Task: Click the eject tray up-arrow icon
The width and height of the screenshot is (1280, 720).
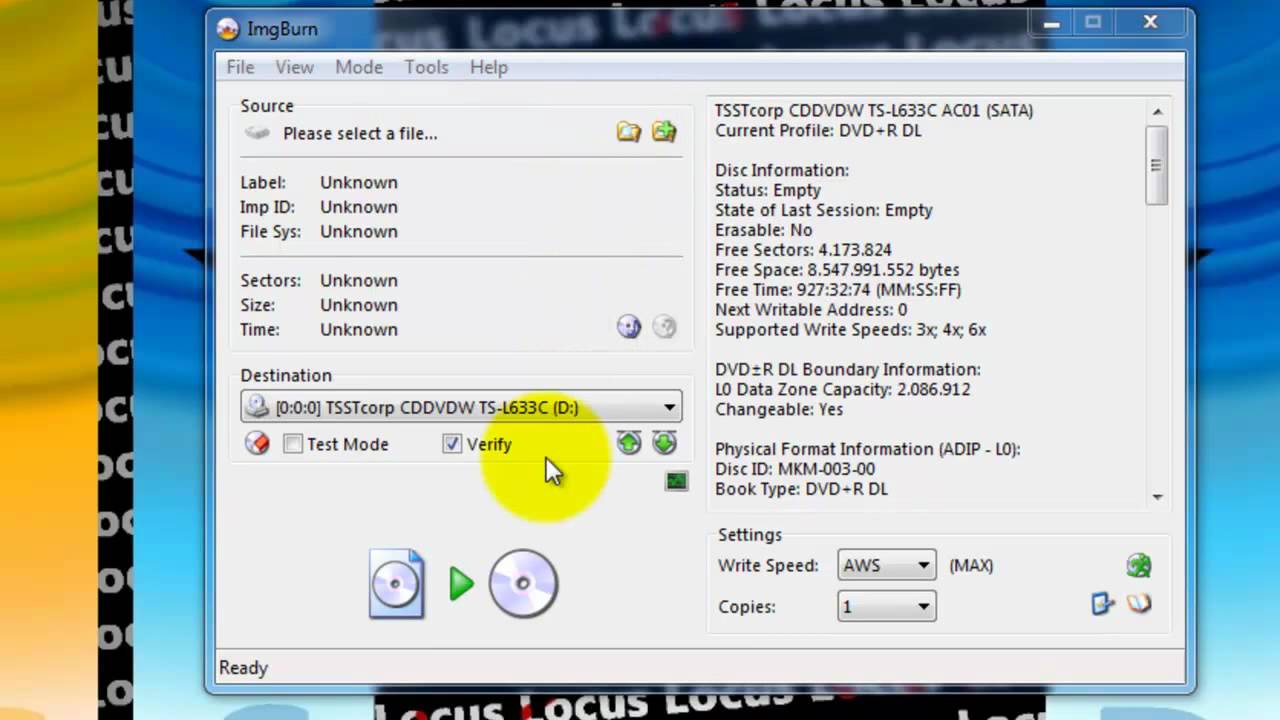Action: [x=628, y=443]
